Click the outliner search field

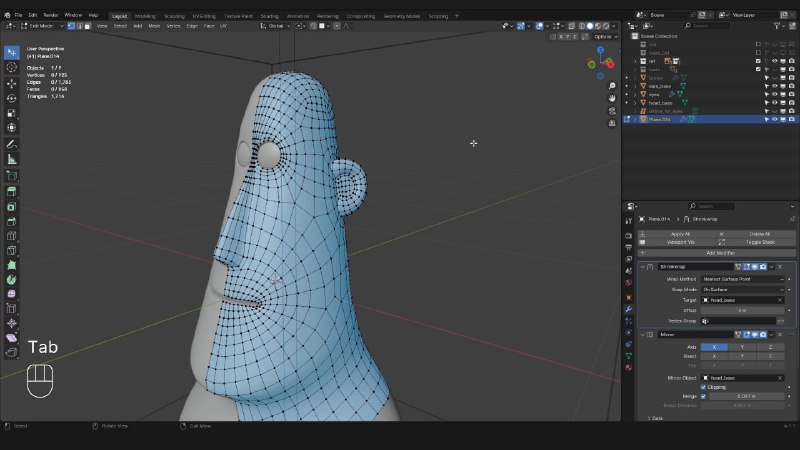(x=706, y=26)
